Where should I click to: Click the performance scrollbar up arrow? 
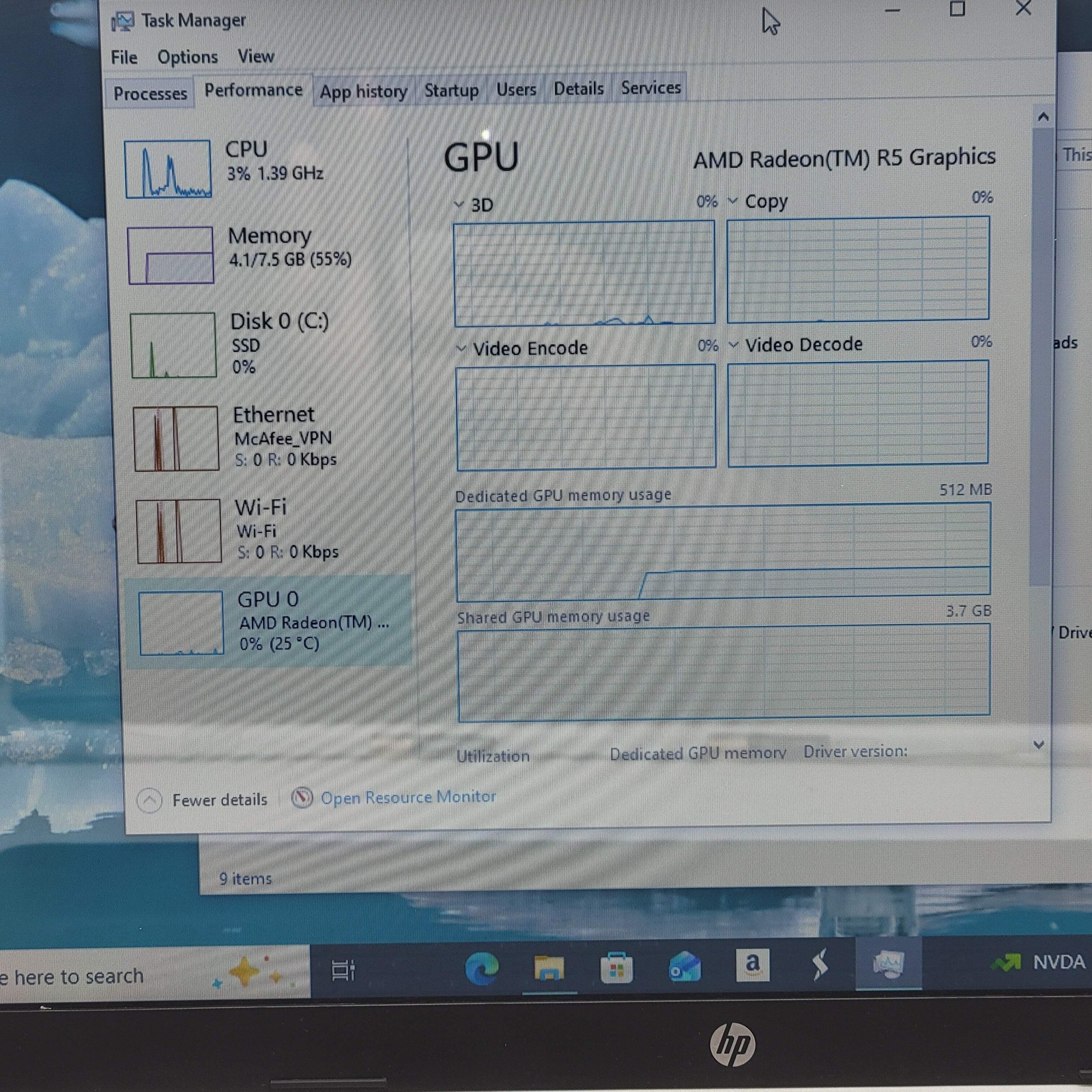click(1043, 117)
